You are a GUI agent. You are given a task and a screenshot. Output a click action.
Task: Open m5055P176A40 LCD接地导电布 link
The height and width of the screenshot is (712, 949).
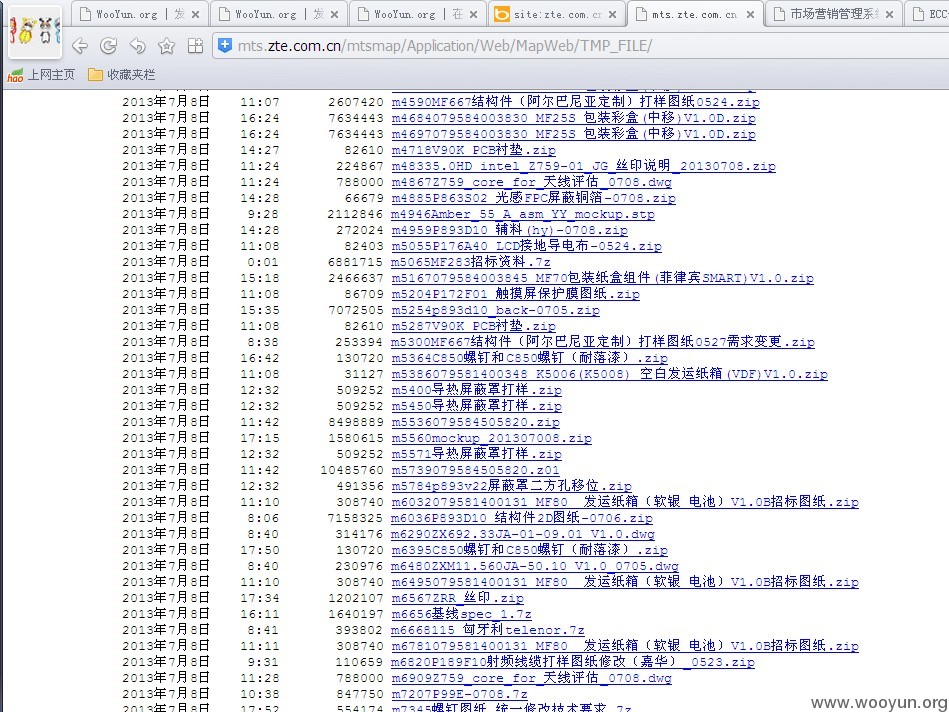tap(527, 246)
